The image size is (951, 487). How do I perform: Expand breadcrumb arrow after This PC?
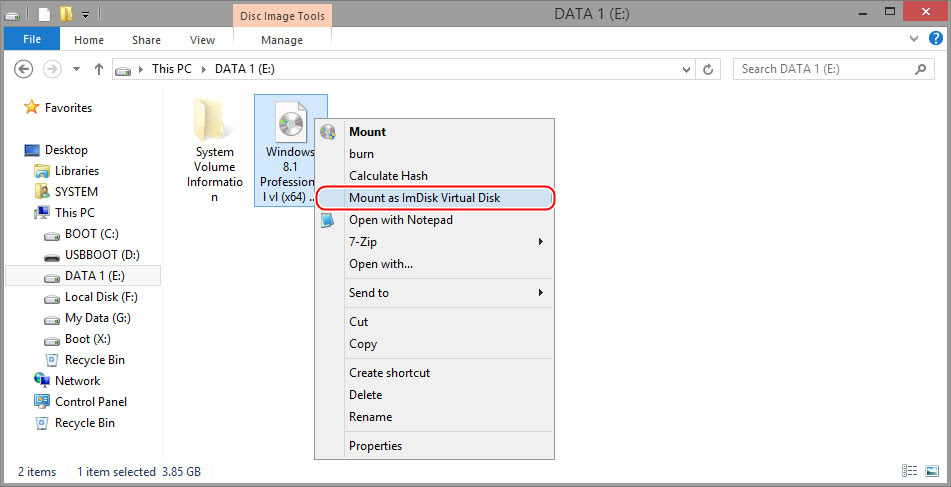click(203, 69)
